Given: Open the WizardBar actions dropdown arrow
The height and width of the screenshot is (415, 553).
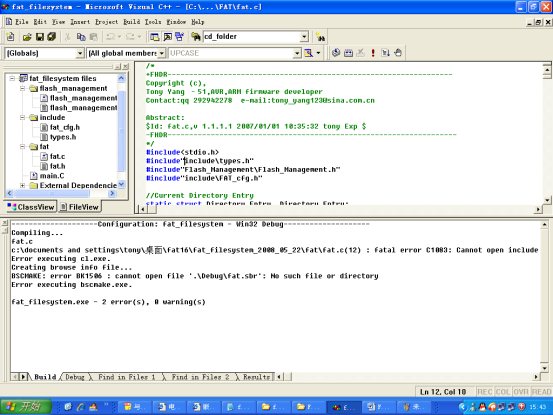Looking at the screenshot, I should (x=318, y=53).
